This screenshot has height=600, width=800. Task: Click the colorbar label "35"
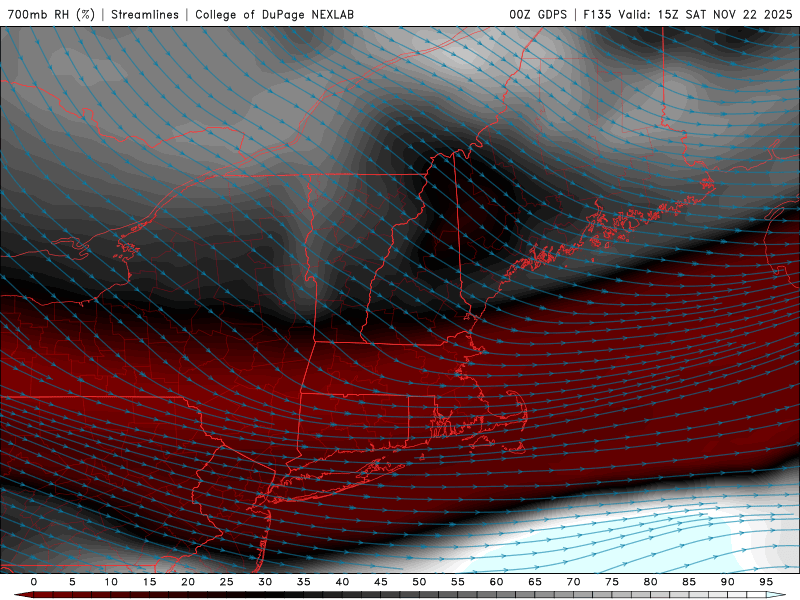point(304,582)
